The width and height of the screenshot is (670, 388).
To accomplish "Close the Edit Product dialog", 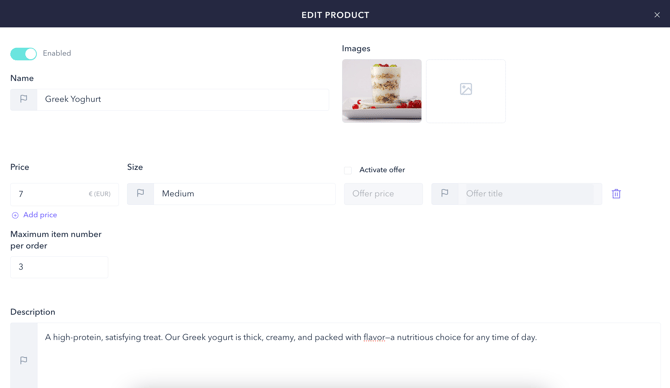I will [x=657, y=15].
